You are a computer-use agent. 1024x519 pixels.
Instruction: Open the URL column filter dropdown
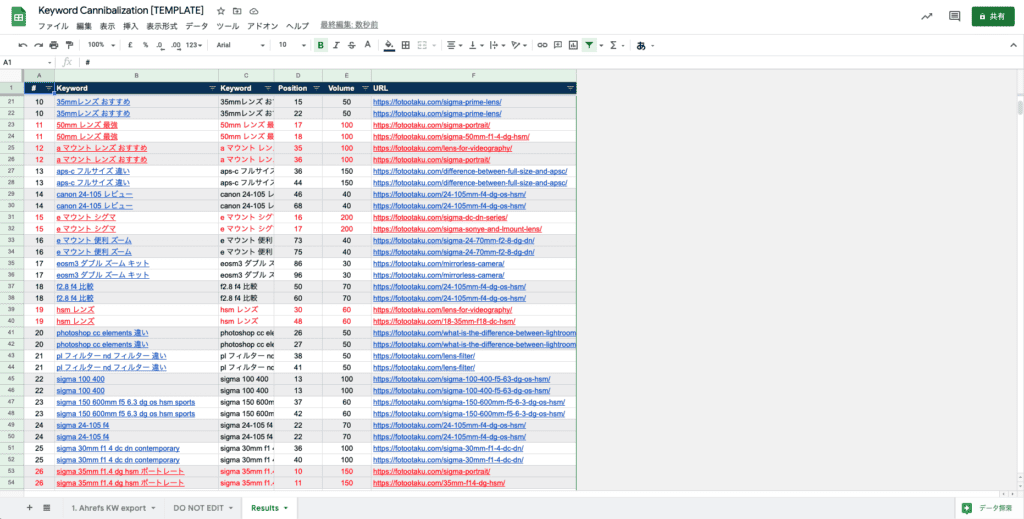click(x=571, y=88)
